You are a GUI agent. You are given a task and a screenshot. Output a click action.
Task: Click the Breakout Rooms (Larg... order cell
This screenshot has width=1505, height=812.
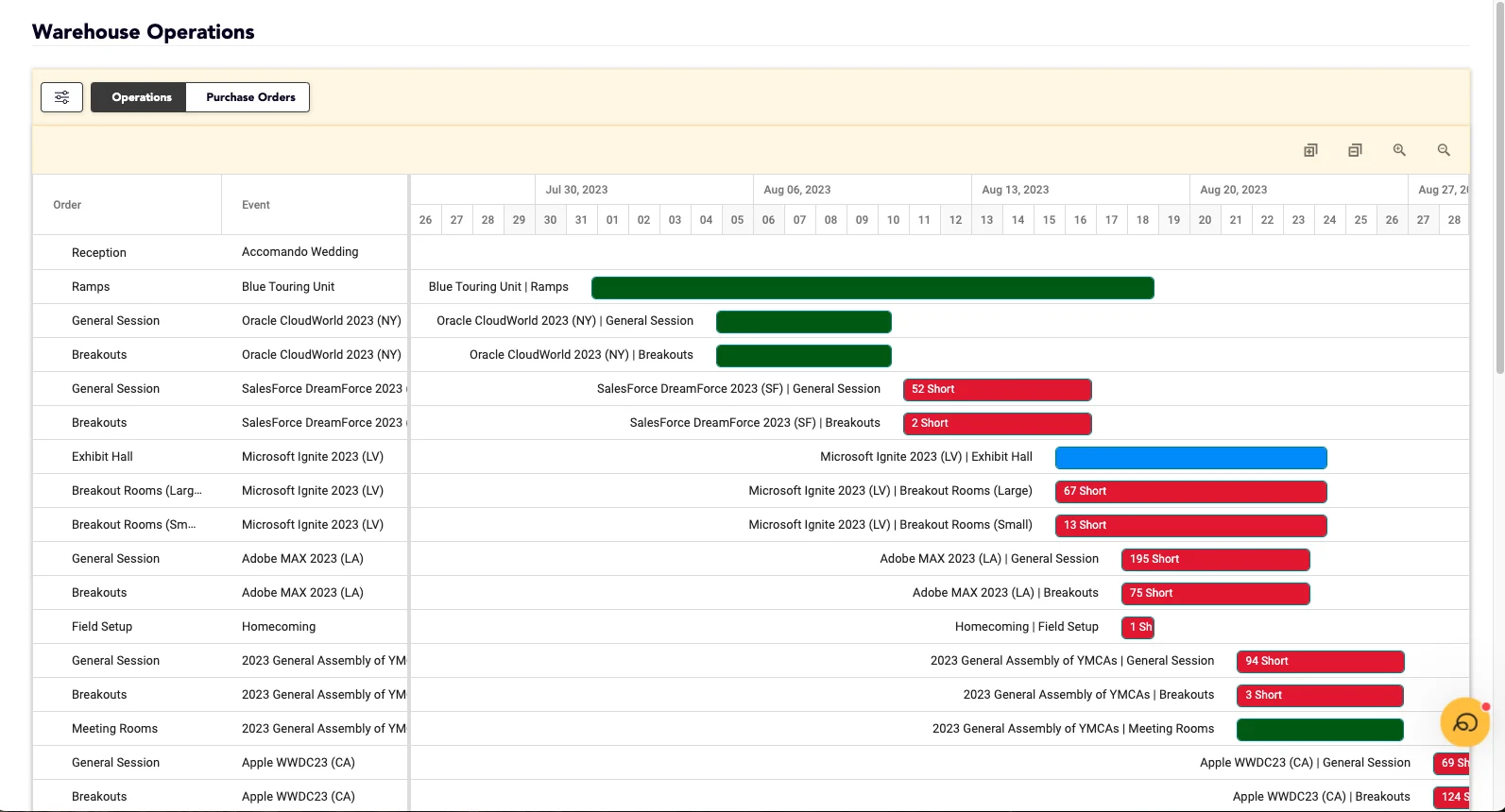[128, 491]
